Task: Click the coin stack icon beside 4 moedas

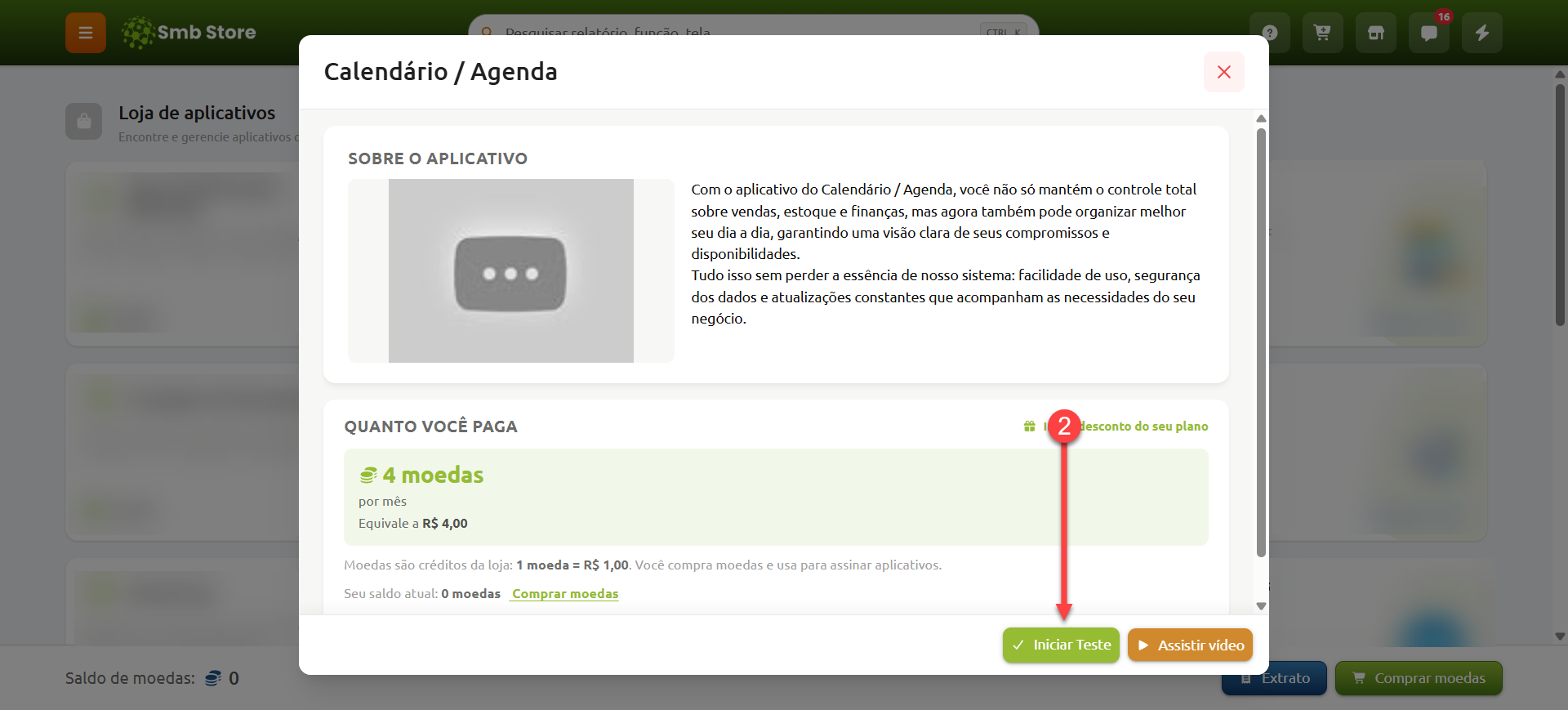Action: click(368, 476)
